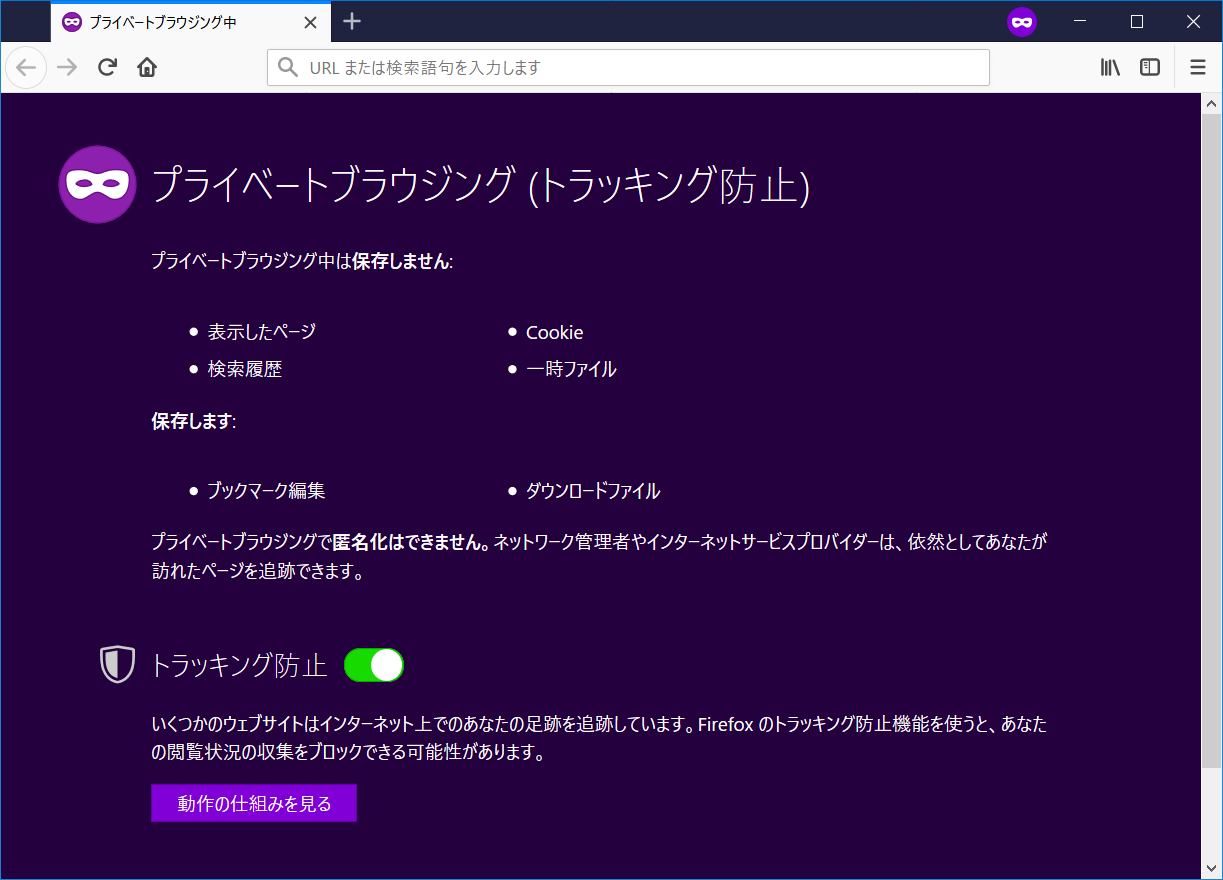Screen dimensions: 1223x880
Task: Reload the current page
Action: point(107,67)
